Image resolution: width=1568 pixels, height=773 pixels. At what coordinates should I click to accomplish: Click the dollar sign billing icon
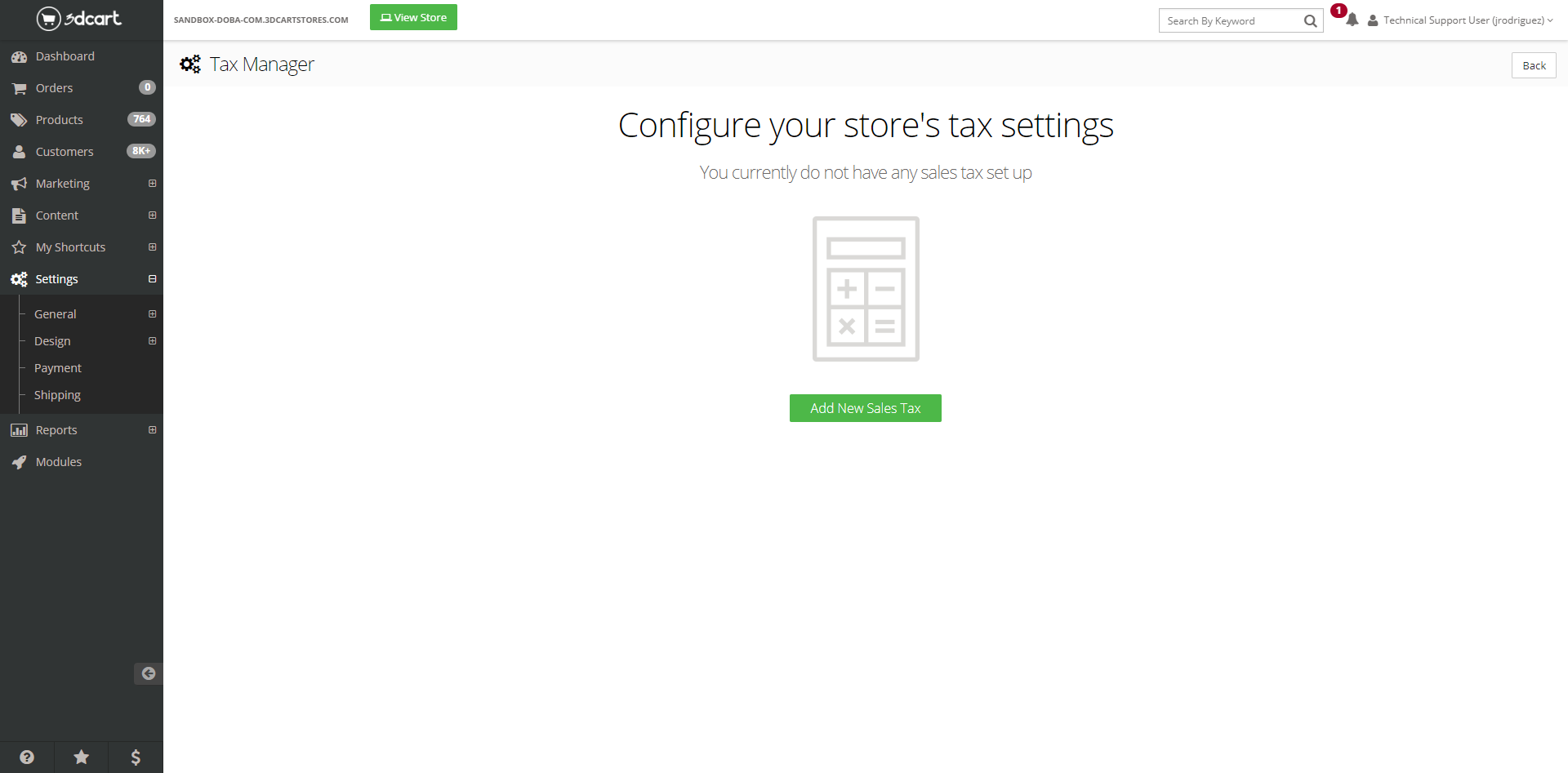click(136, 757)
